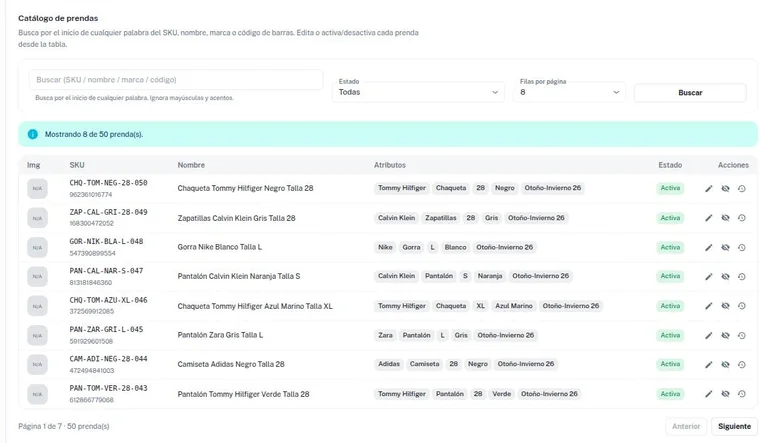Deactivate Chaqueta Tommy Hilfiger Negro with eye icon
The image size is (760, 443).
point(725,189)
